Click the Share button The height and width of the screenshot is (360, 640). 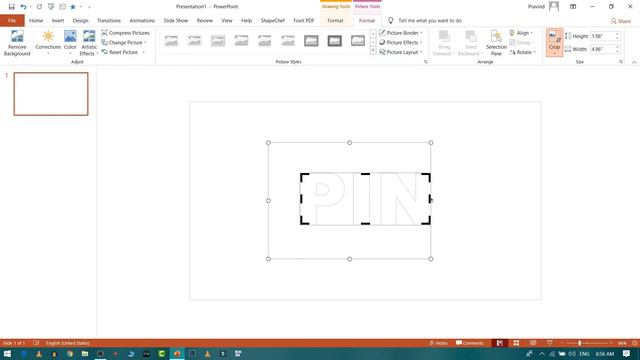point(621,21)
